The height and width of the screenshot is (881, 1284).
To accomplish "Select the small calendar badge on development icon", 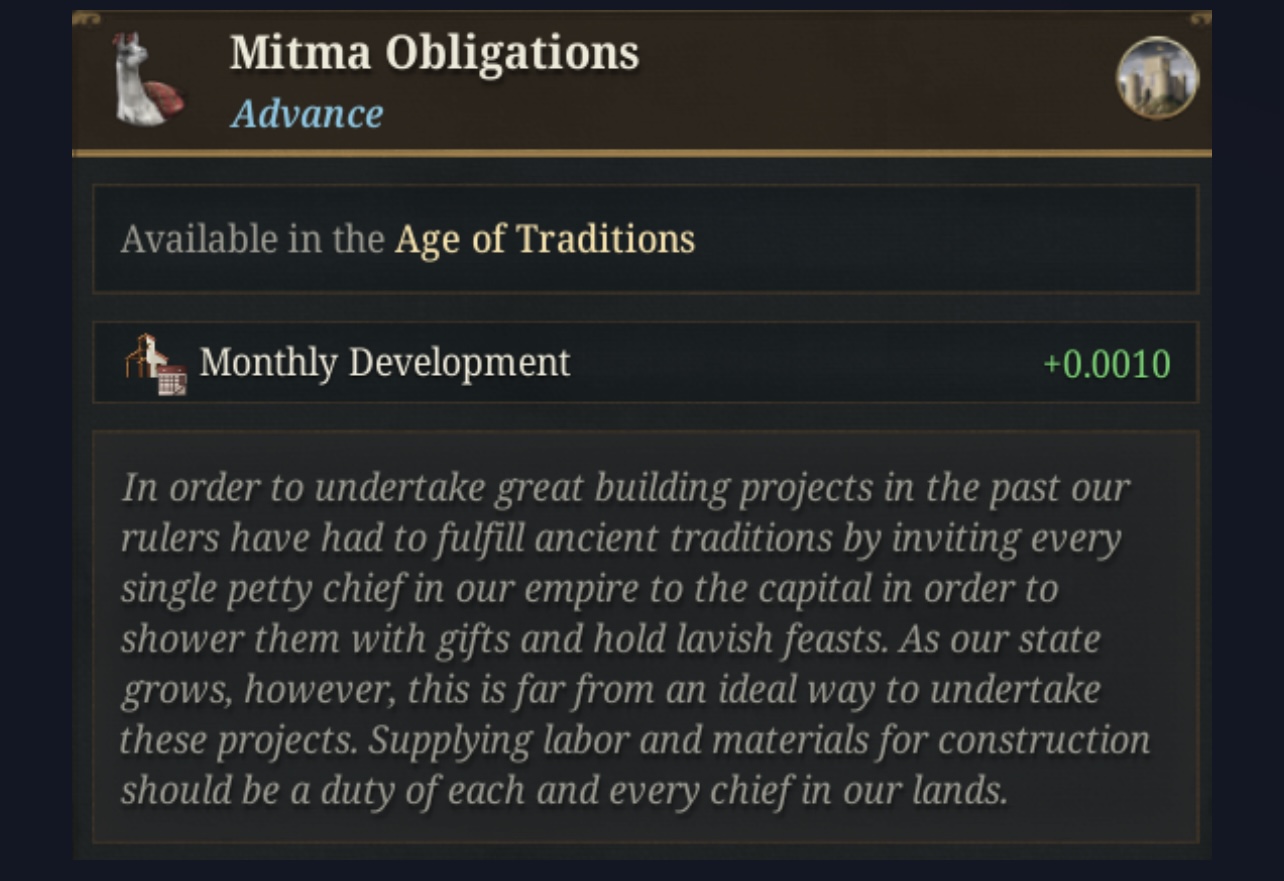I will [x=172, y=381].
